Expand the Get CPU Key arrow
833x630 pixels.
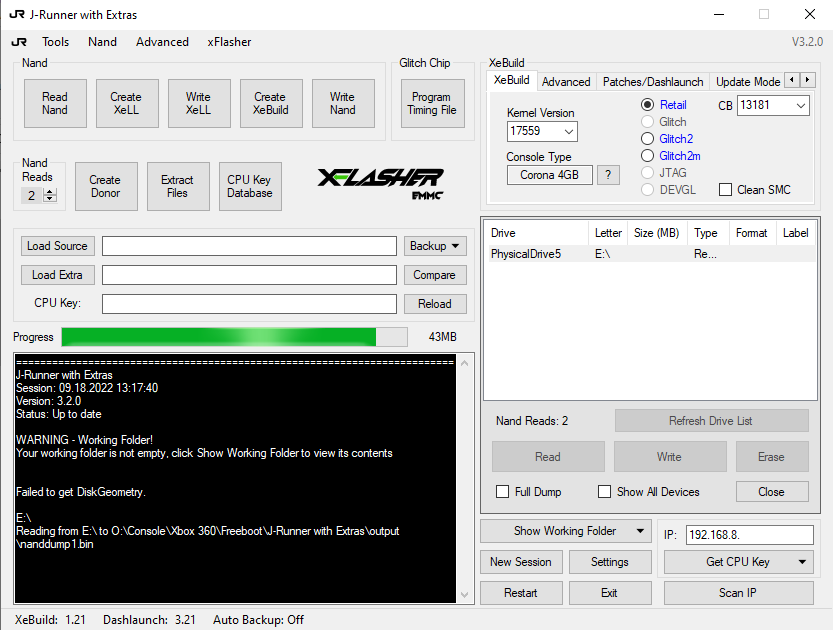point(802,562)
